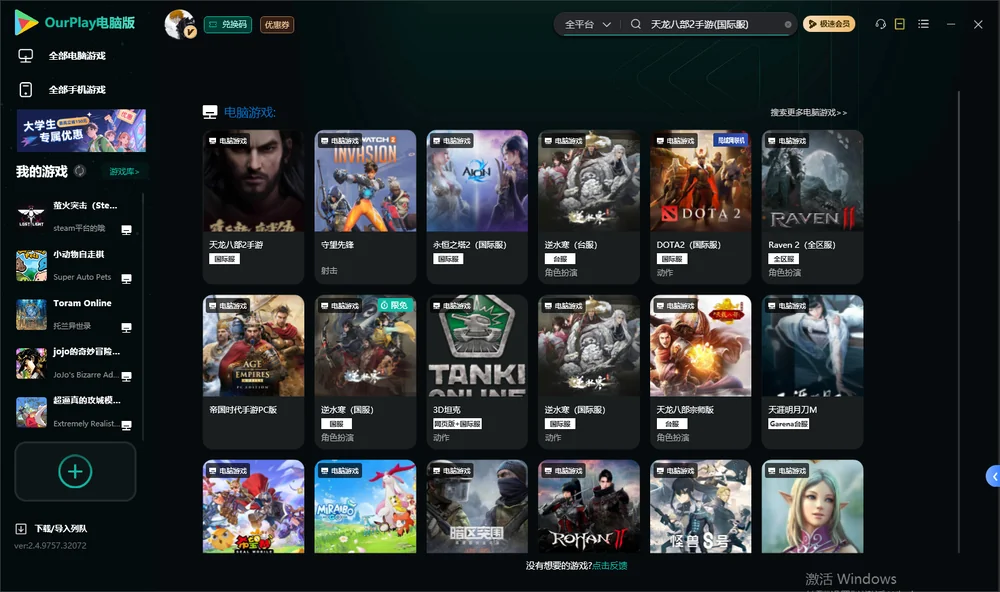Open the 优惠券 coupons button
This screenshot has height=592, width=1000.
click(277, 25)
